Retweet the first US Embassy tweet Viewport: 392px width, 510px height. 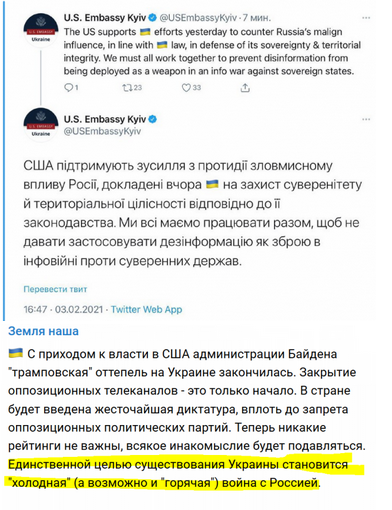pyautogui.click(x=127, y=88)
